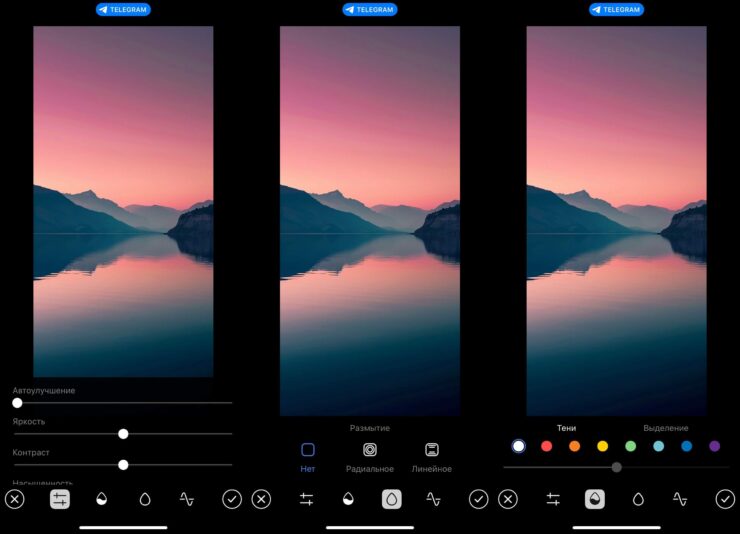Pick the red tint color swatch
The image size is (740, 534).
pos(546,446)
